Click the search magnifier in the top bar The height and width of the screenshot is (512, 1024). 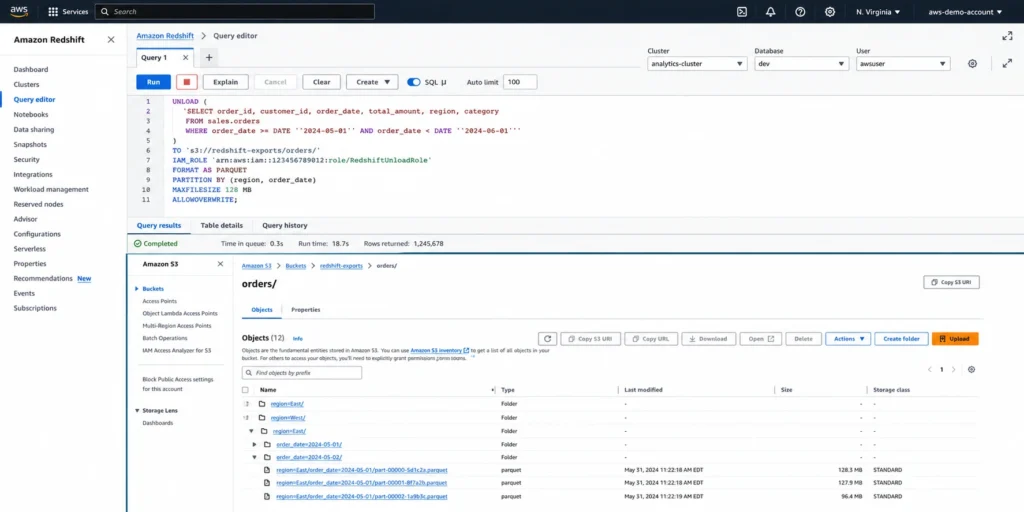coord(105,12)
